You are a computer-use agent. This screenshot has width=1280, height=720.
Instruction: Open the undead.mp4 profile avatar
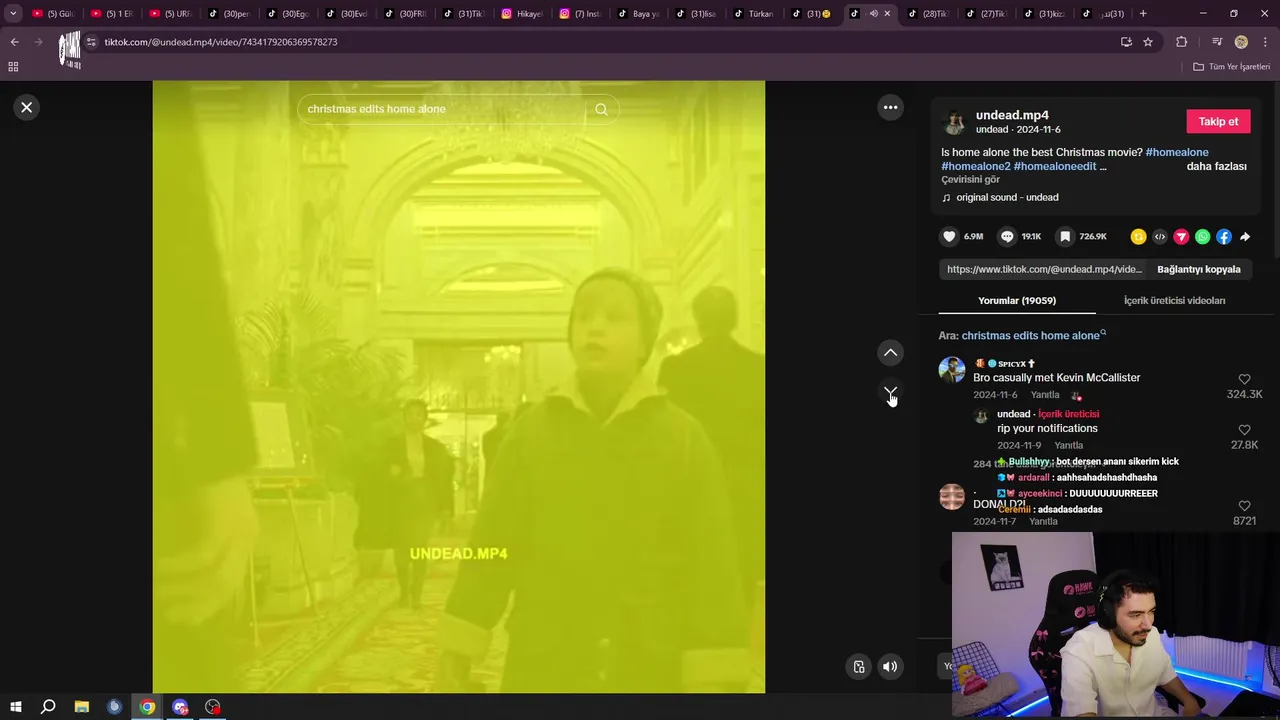pyautogui.click(x=955, y=122)
